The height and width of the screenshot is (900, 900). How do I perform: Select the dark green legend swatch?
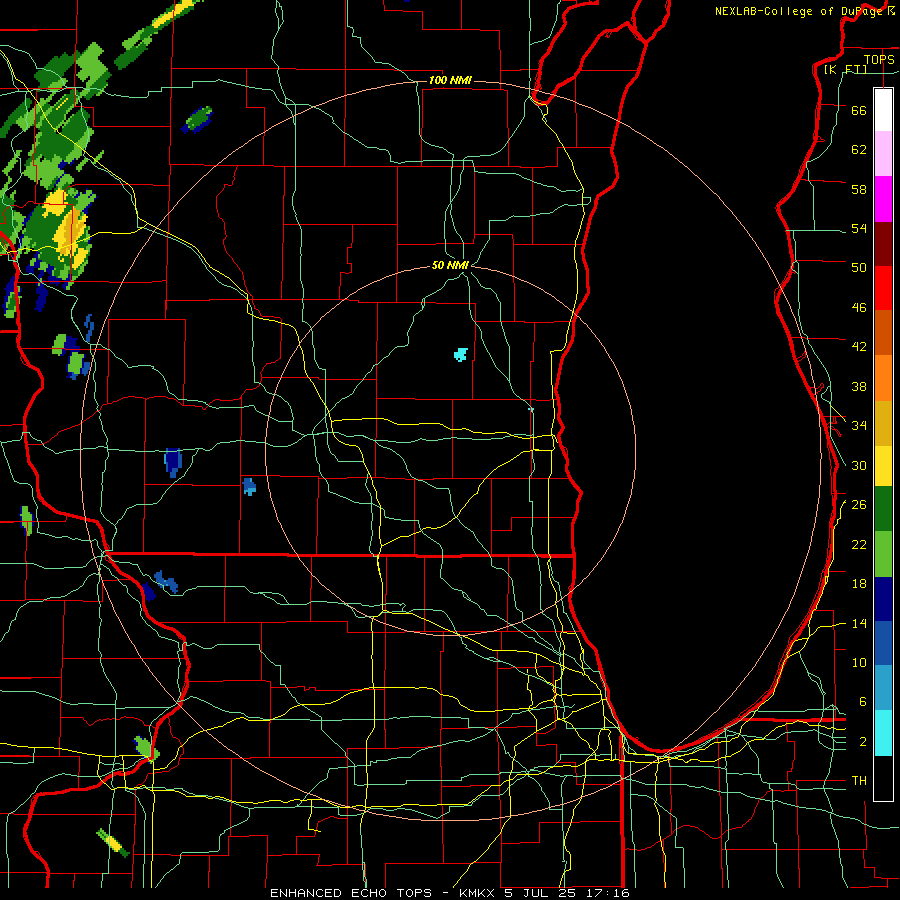883,509
